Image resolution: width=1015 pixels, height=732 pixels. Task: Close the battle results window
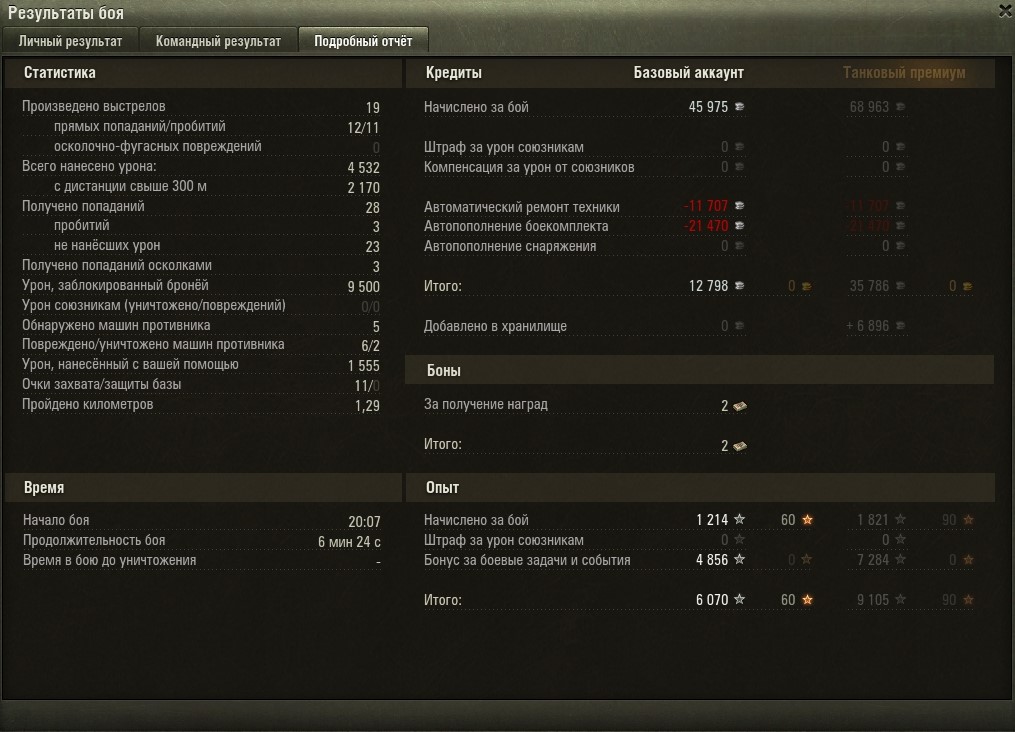pyautogui.click(x=1005, y=10)
